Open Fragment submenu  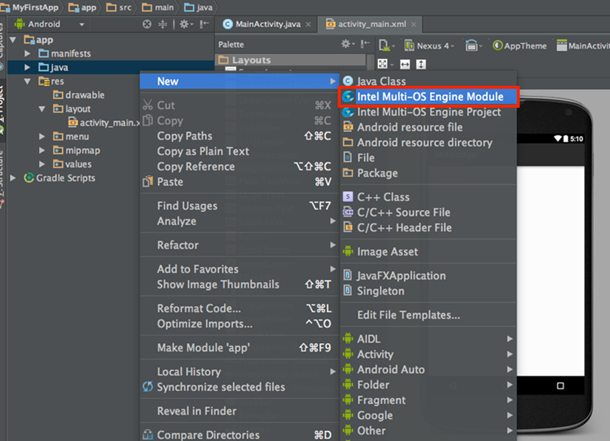coord(428,400)
